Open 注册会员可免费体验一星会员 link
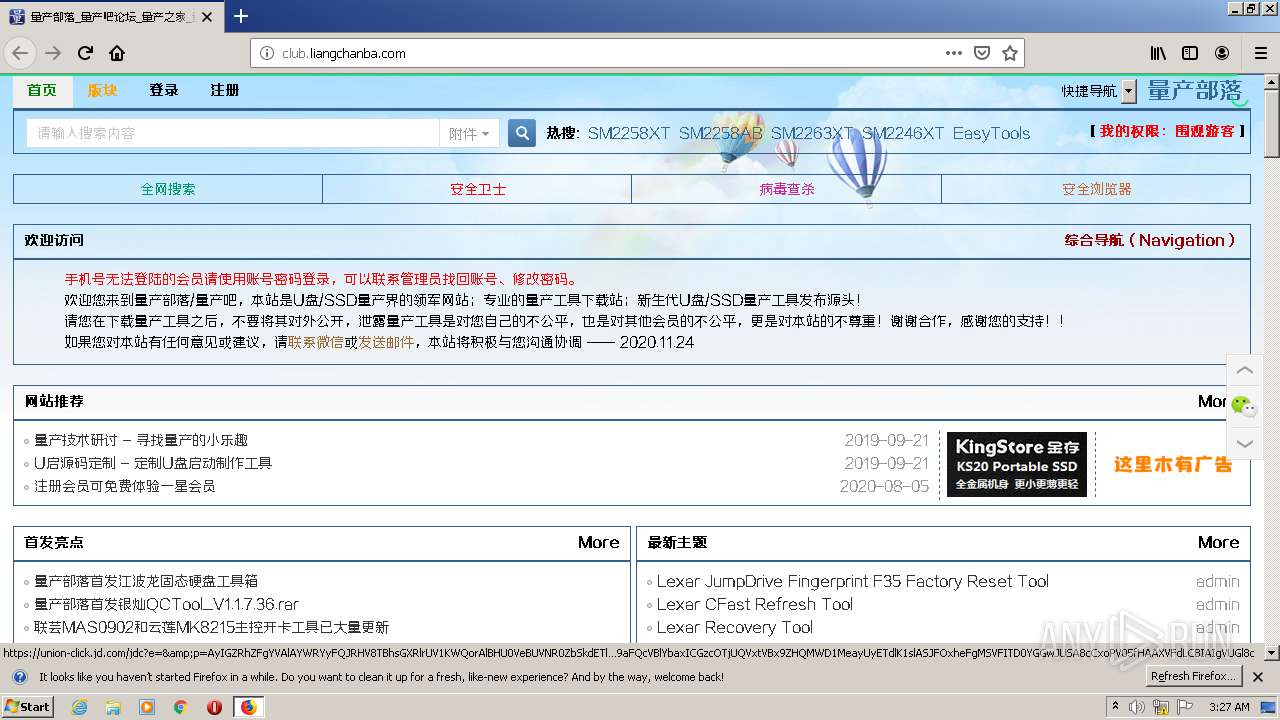 click(124, 486)
